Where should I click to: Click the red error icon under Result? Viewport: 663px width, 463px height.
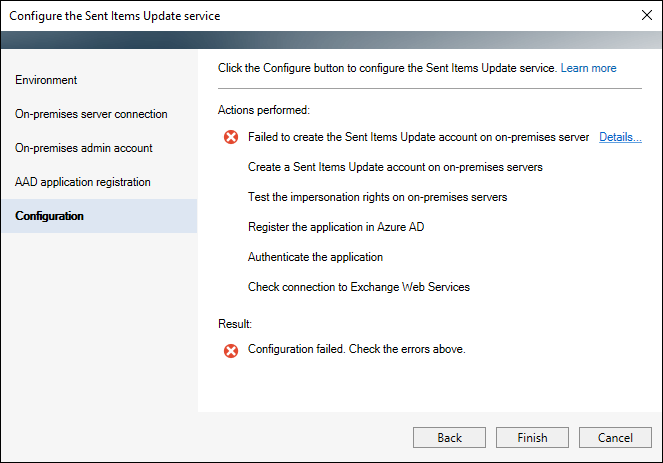coord(231,351)
